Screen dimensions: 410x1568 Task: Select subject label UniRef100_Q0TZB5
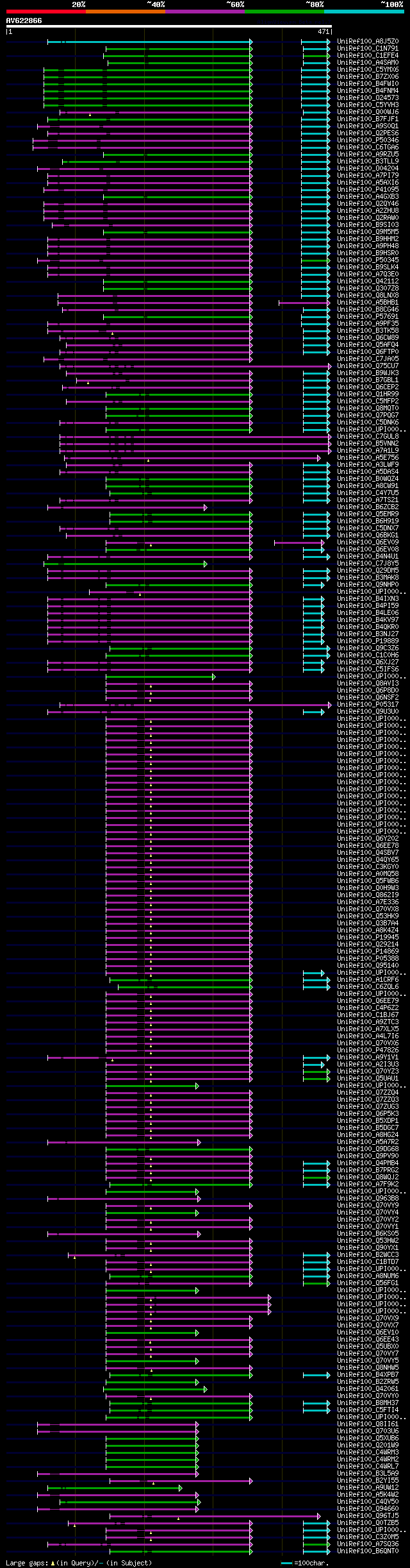point(368,1522)
